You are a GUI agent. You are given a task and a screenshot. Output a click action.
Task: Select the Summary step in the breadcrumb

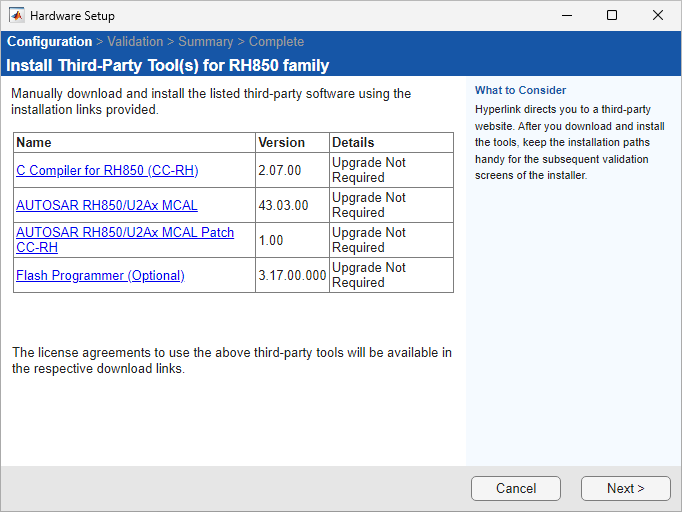pos(206,41)
